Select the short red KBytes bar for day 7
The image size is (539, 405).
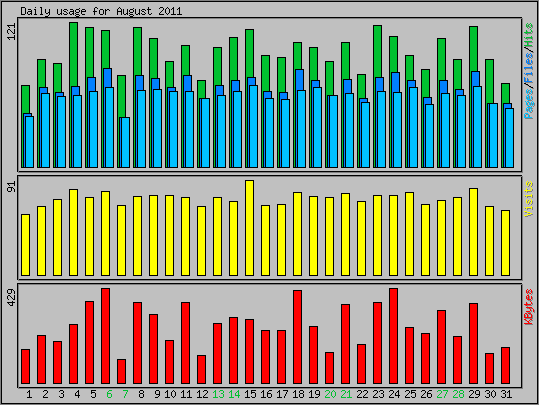[x=121, y=371]
